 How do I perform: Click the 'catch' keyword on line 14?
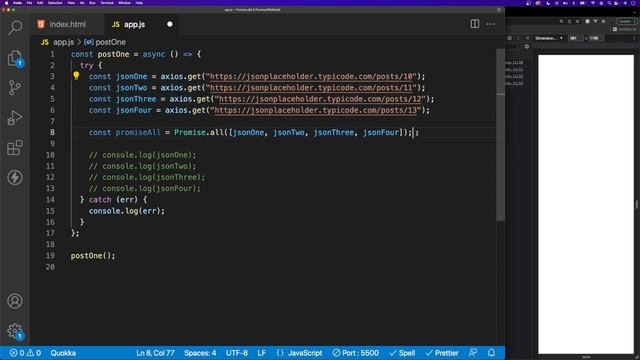tap(100, 200)
